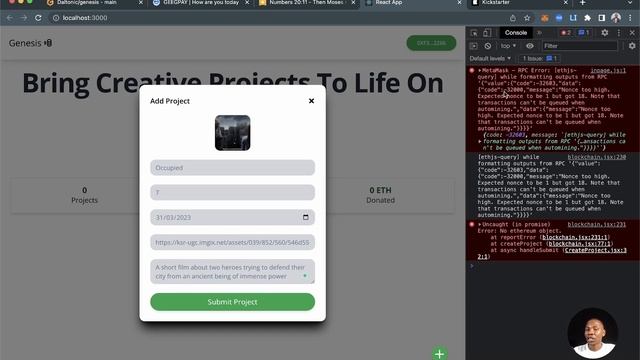The height and width of the screenshot is (360, 640).
Task: Expand the logged error object with code -32603
Action: 480,141
